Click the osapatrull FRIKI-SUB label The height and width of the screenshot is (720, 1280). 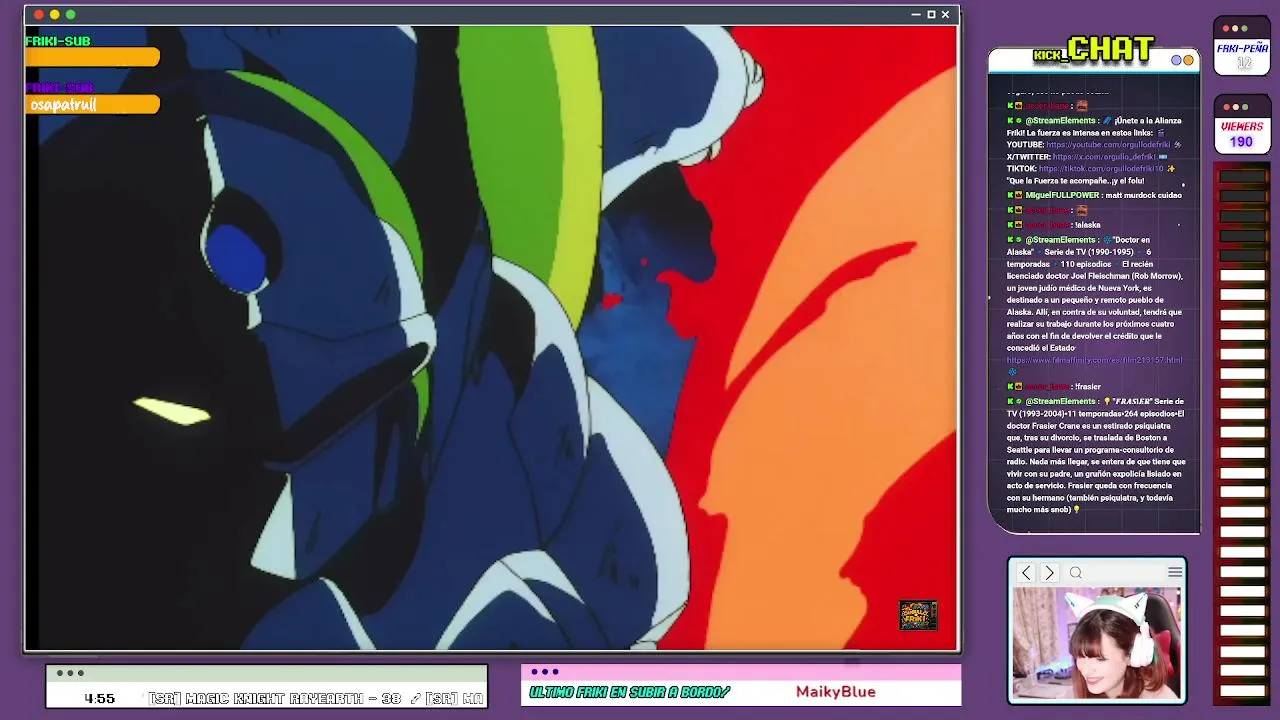click(92, 105)
